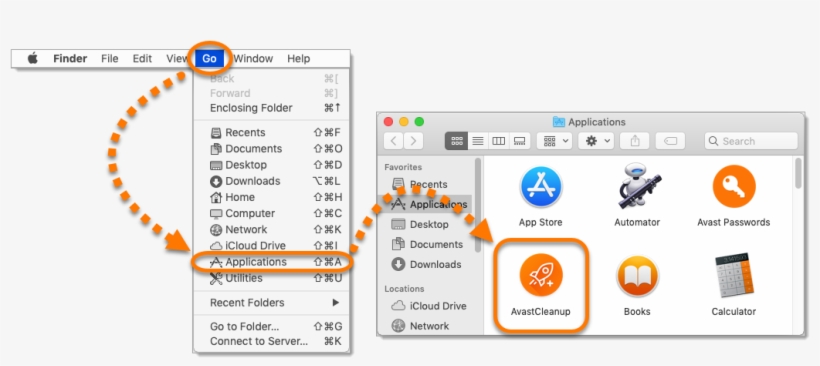Screen dimensions: 820x366
Task: Select Desktop in the Go menu
Action: [x=271, y=165]
